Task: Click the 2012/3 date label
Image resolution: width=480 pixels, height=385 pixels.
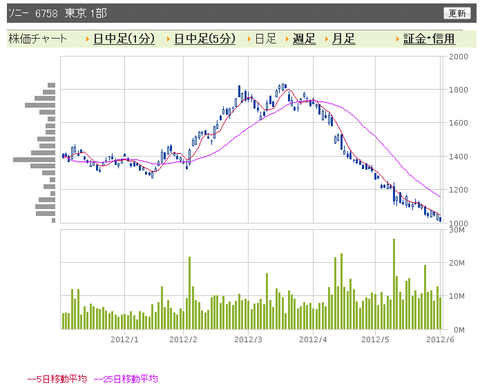Action: tap(248, 340)
